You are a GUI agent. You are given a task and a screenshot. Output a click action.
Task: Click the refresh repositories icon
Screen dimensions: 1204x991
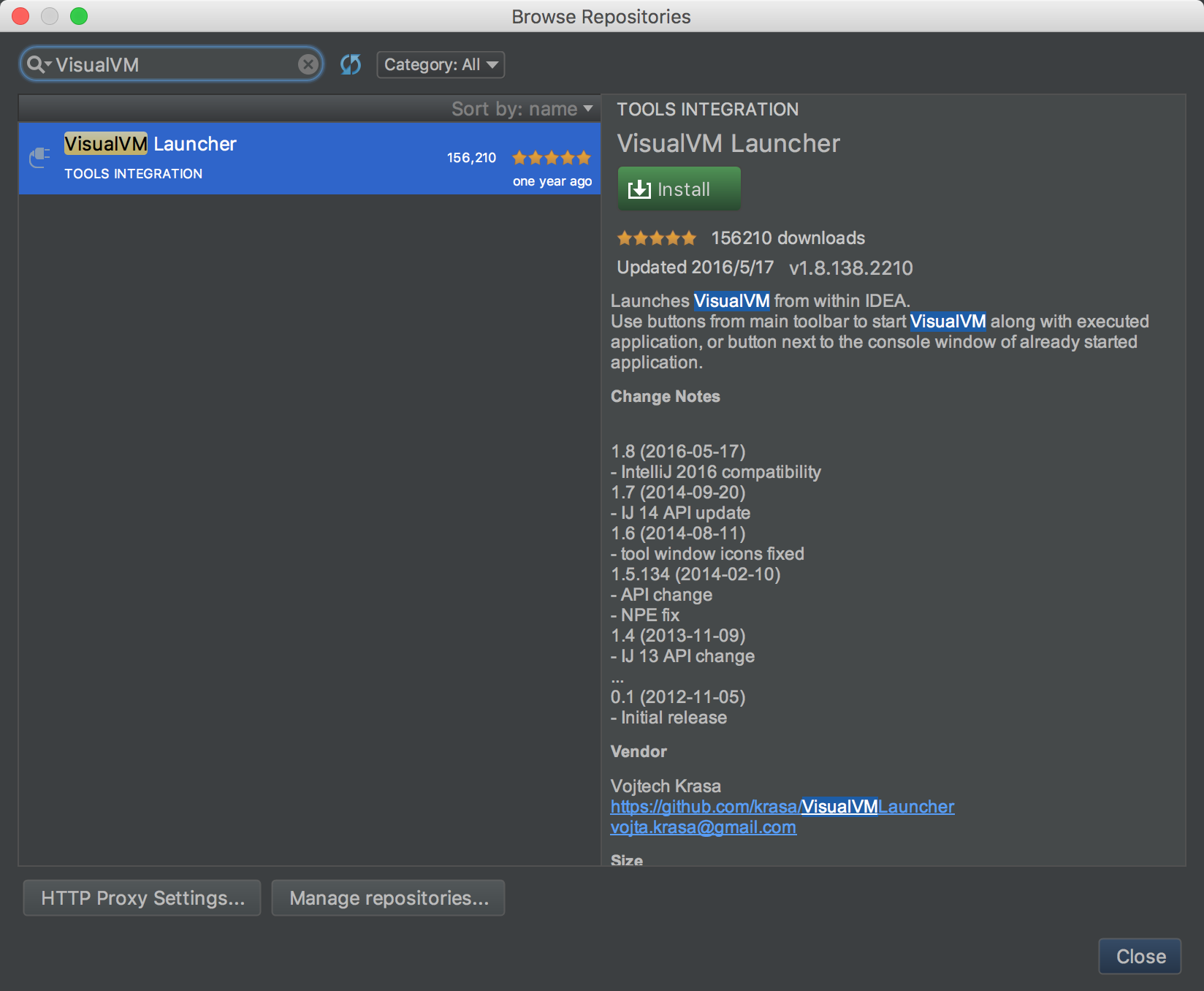(351, 64)
